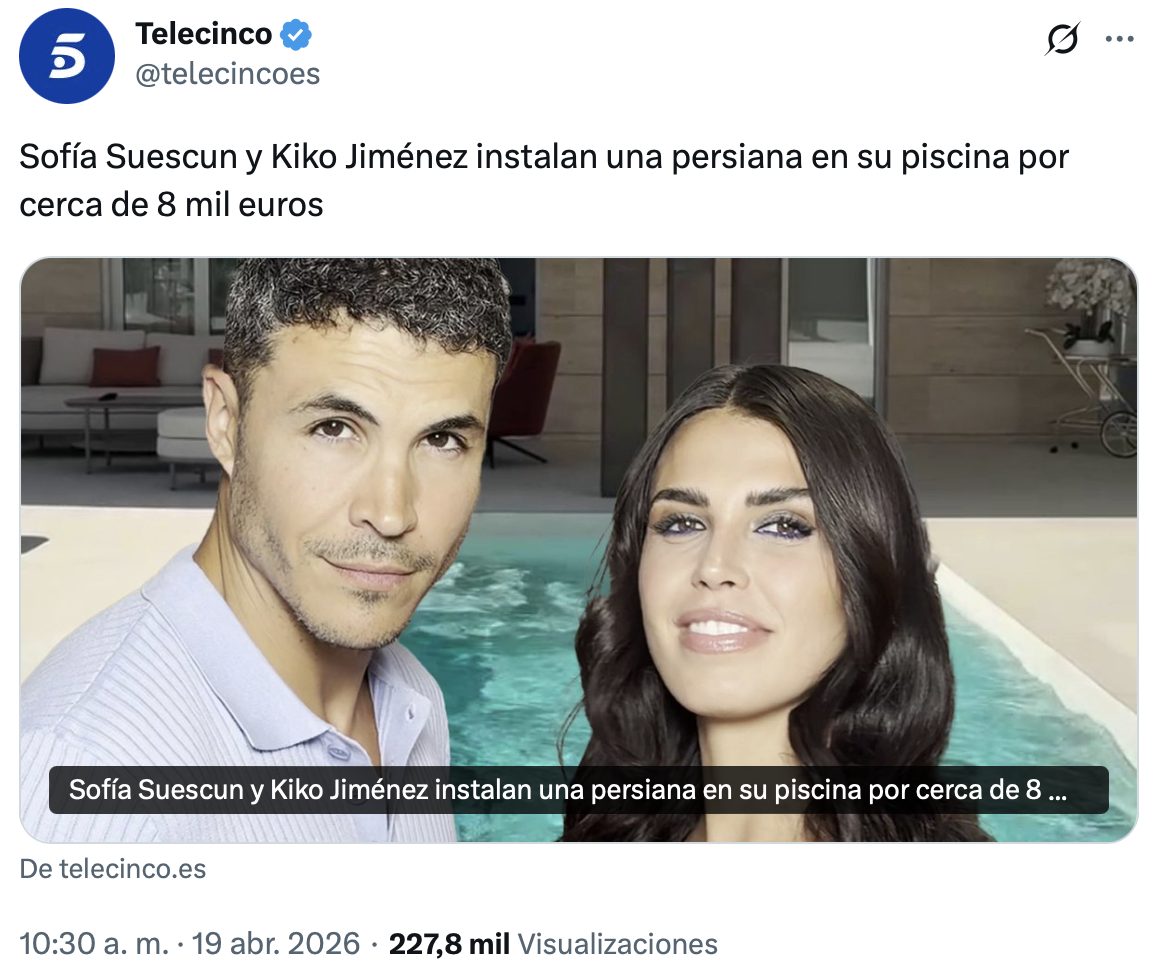Click the 10:30 a. m. timestamp

(x=95, y=944)
